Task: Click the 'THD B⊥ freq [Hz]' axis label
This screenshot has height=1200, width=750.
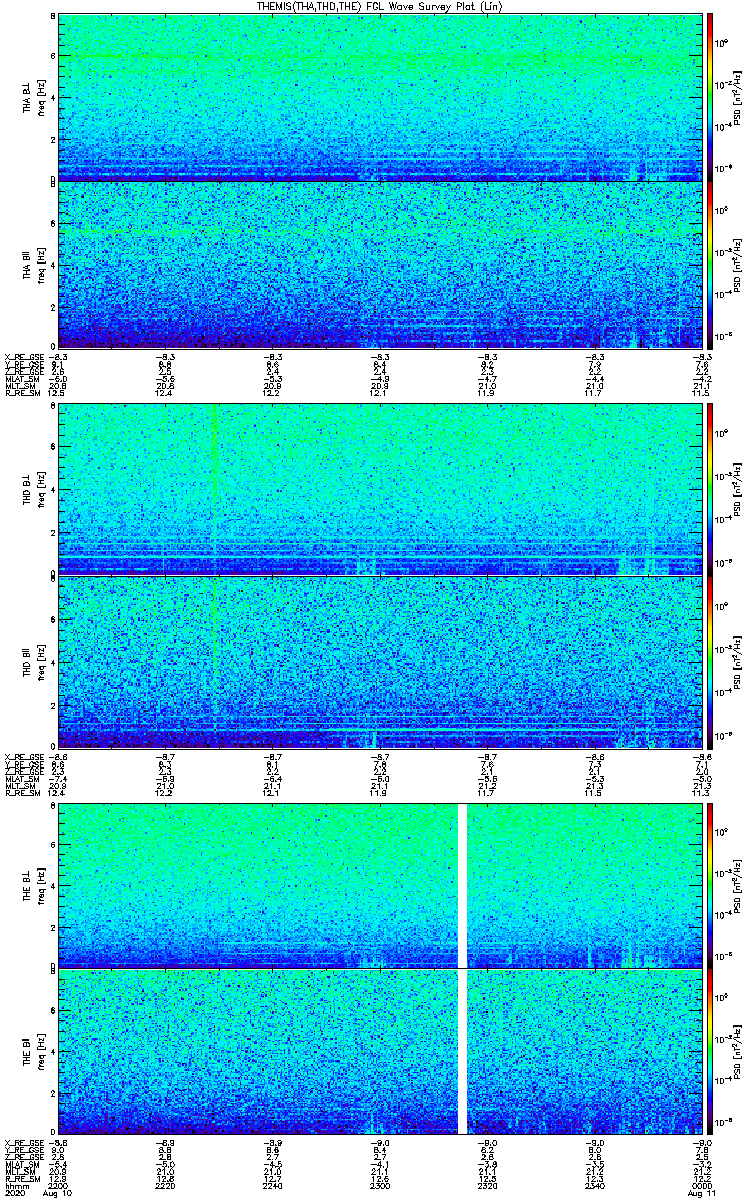Action: pyautogui.click(x=33, y=489)
